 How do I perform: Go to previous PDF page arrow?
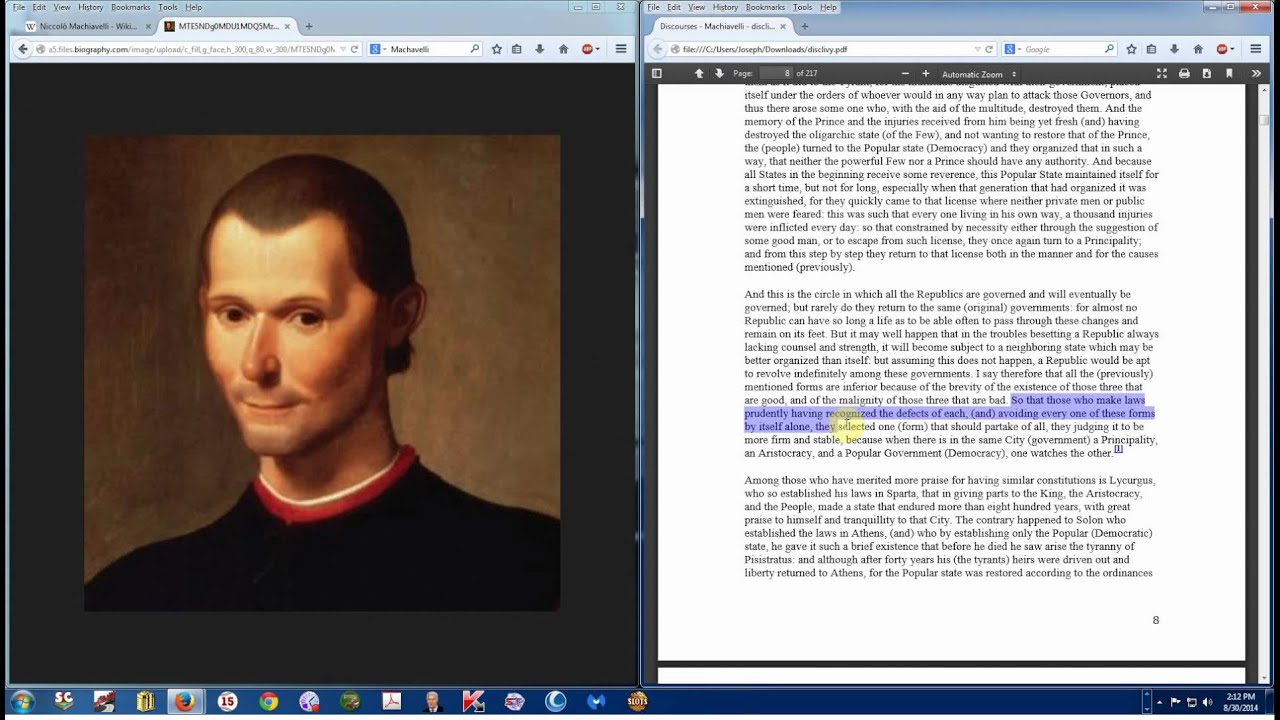click(699, 73)
